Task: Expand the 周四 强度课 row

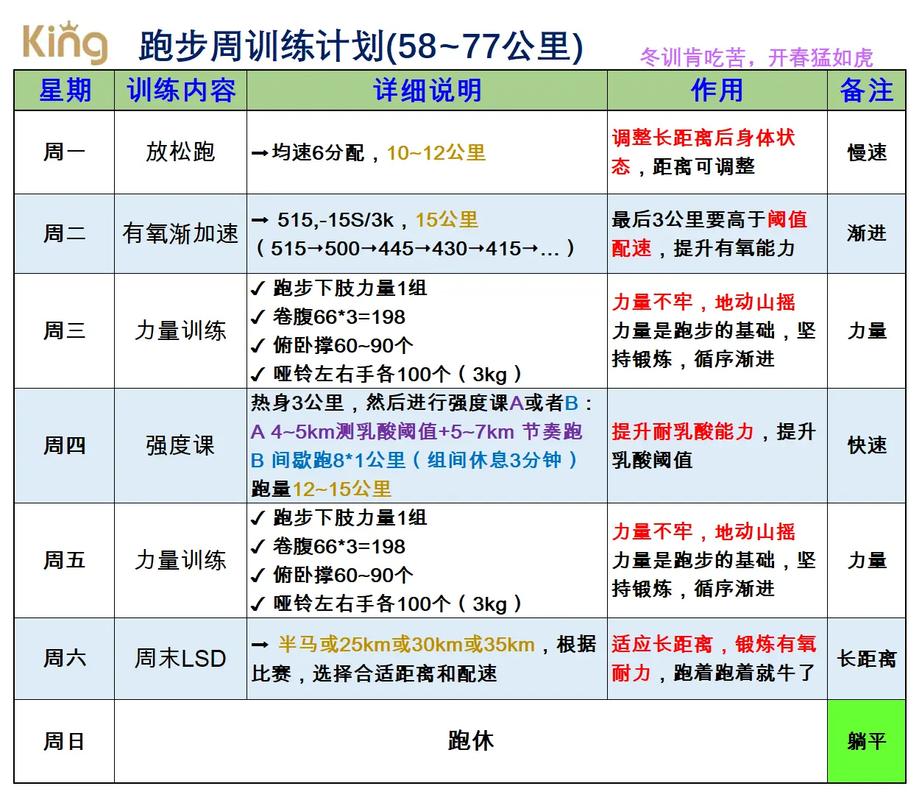Action: pos(180,446)
